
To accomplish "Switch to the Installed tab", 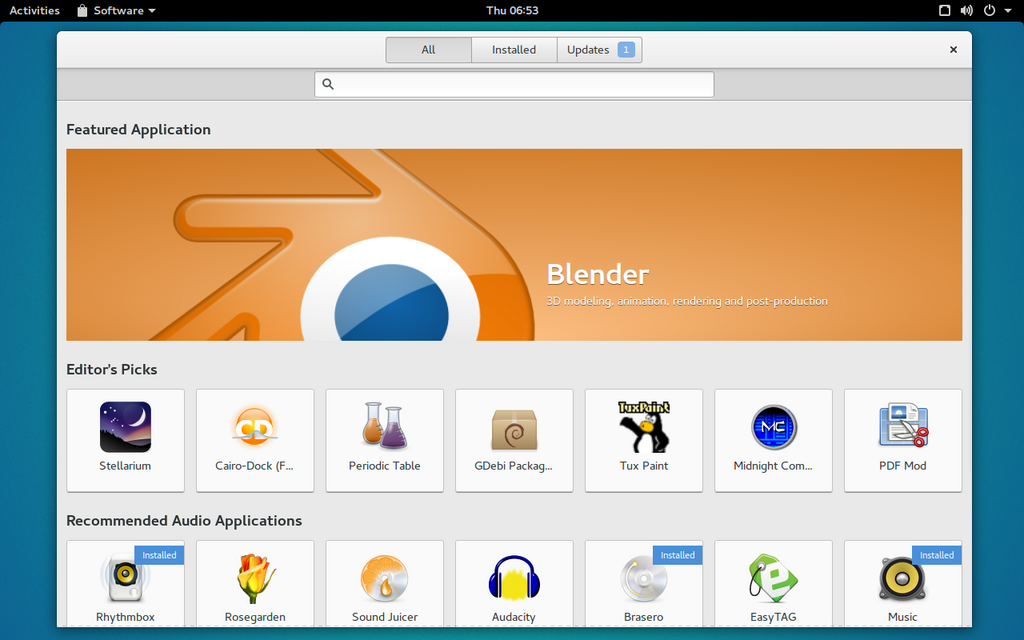I will coord(514,50).
